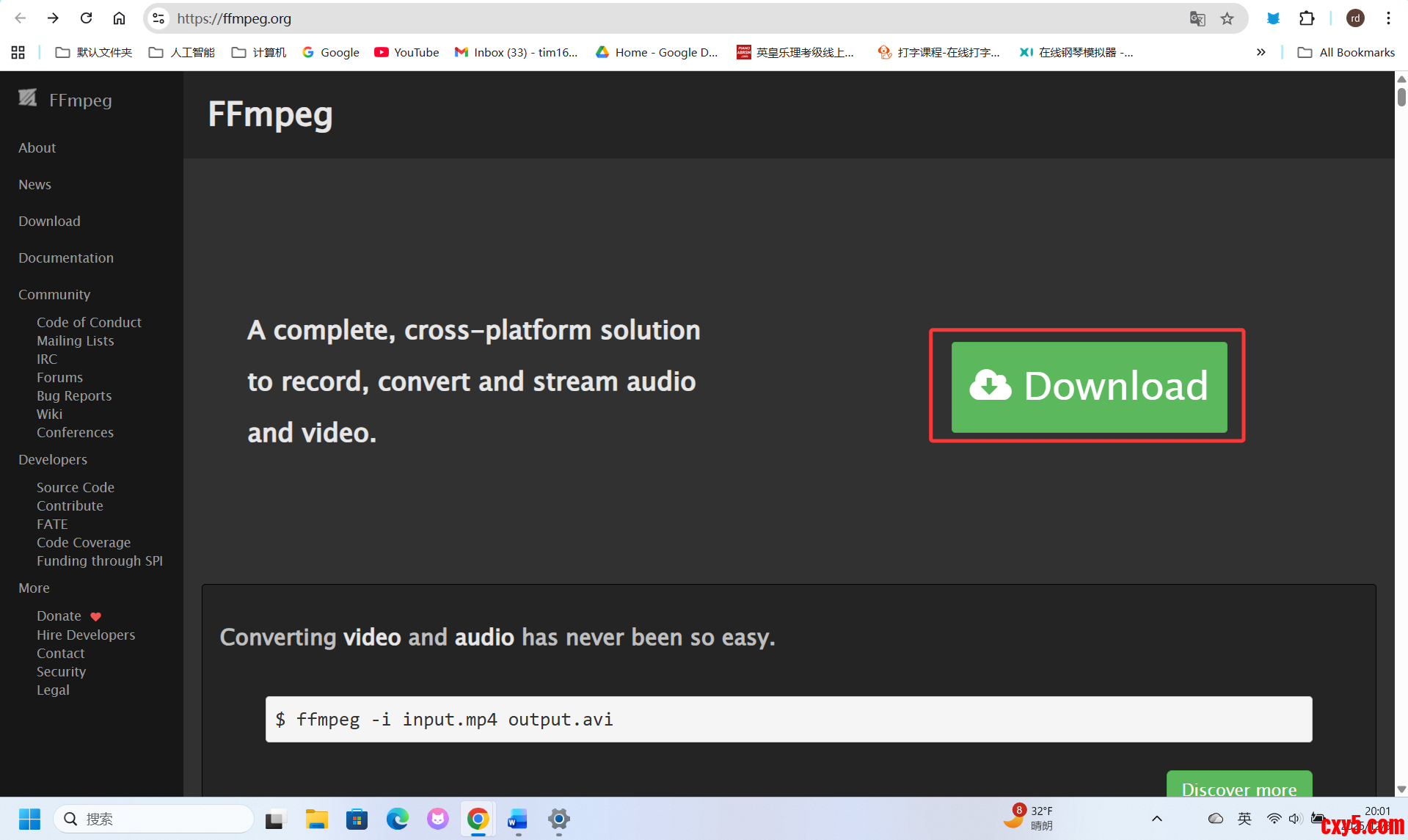
Task: Open the 默认文件夹 bookmark folder
Action: [x=94, y=52]
